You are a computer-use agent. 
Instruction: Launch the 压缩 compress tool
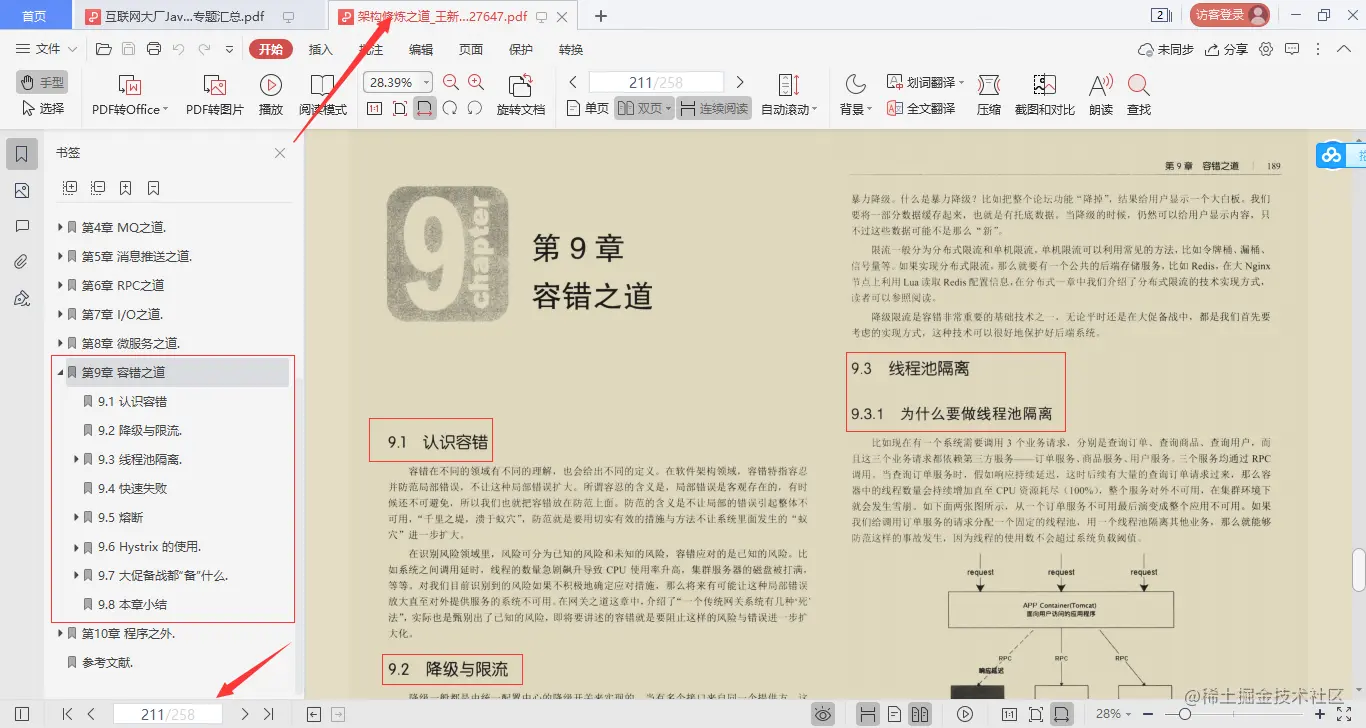987,94
